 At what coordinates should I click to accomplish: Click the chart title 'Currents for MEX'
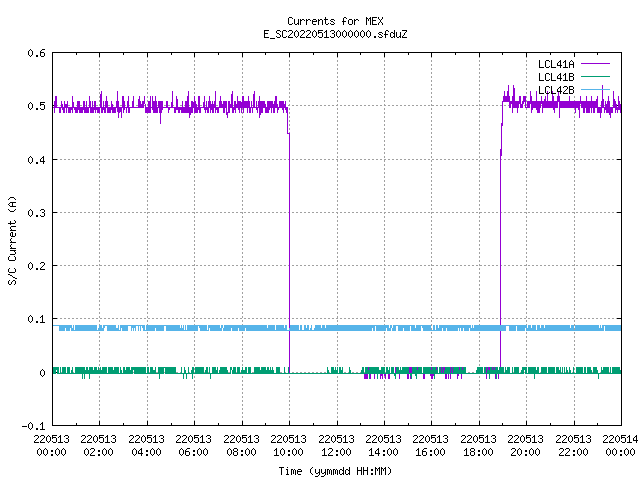[335, 21]
